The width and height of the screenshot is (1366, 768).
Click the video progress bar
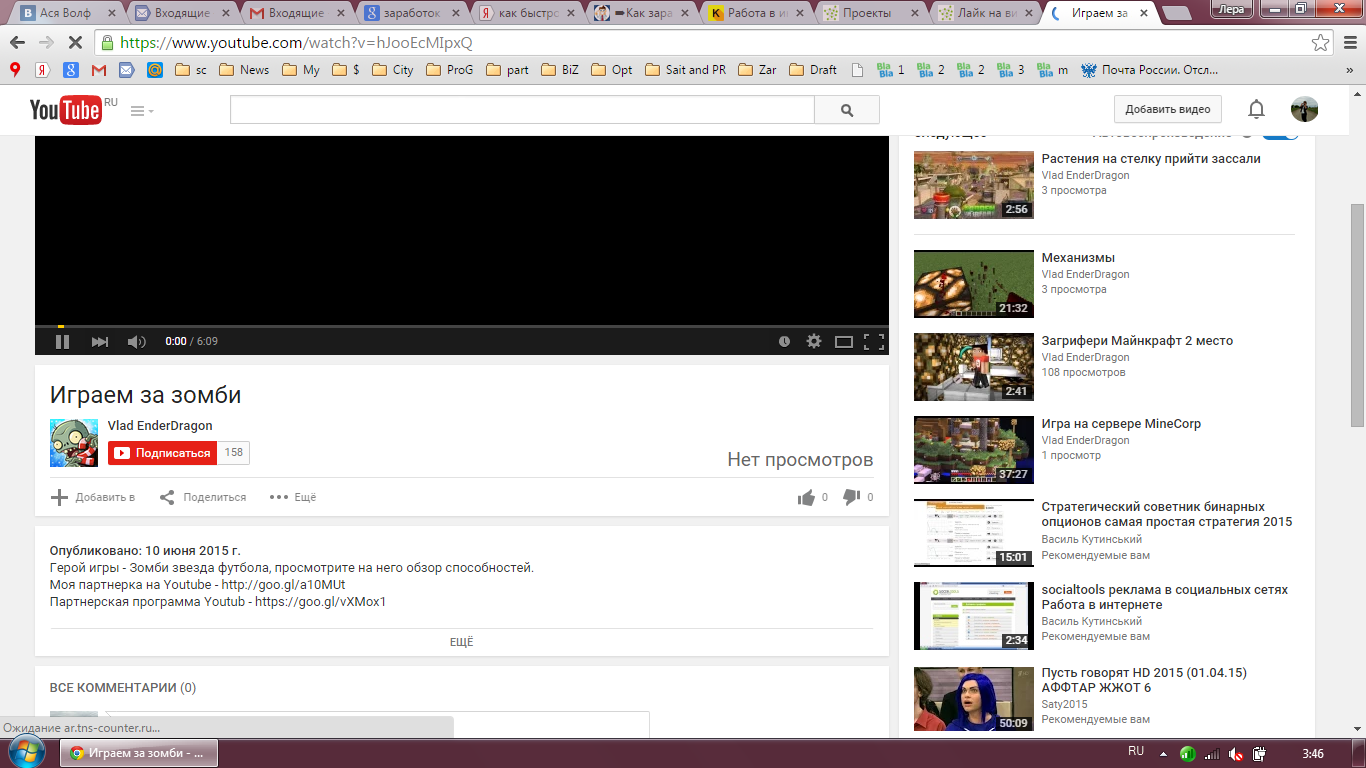click(x=462, y=326)
